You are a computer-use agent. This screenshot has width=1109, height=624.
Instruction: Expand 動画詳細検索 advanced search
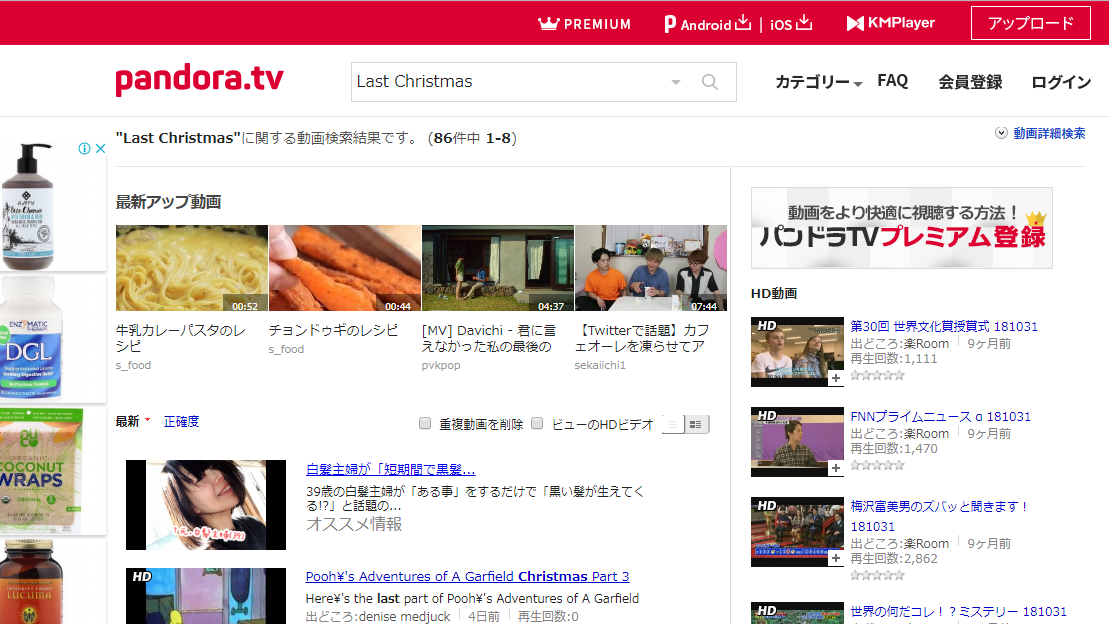point(1040,133)
